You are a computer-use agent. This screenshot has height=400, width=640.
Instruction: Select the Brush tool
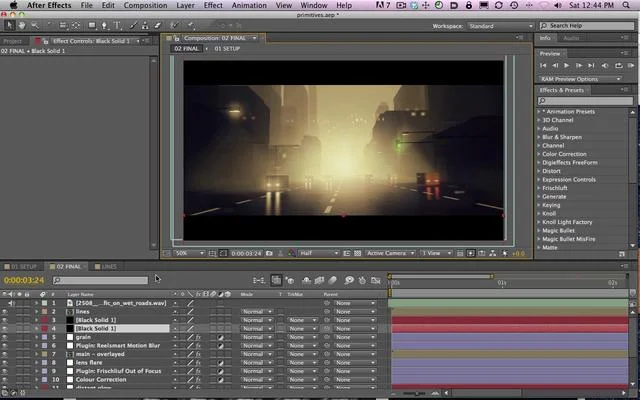tap(133, 25)
